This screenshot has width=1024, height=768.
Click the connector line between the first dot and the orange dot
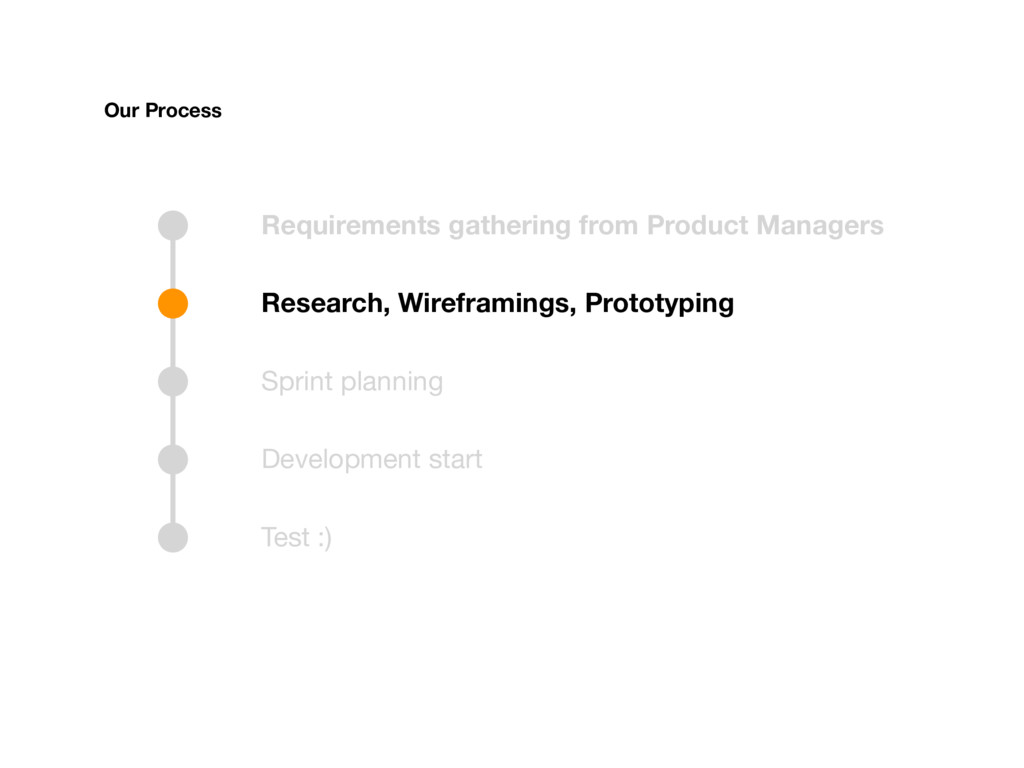click(x=173, y=264)
